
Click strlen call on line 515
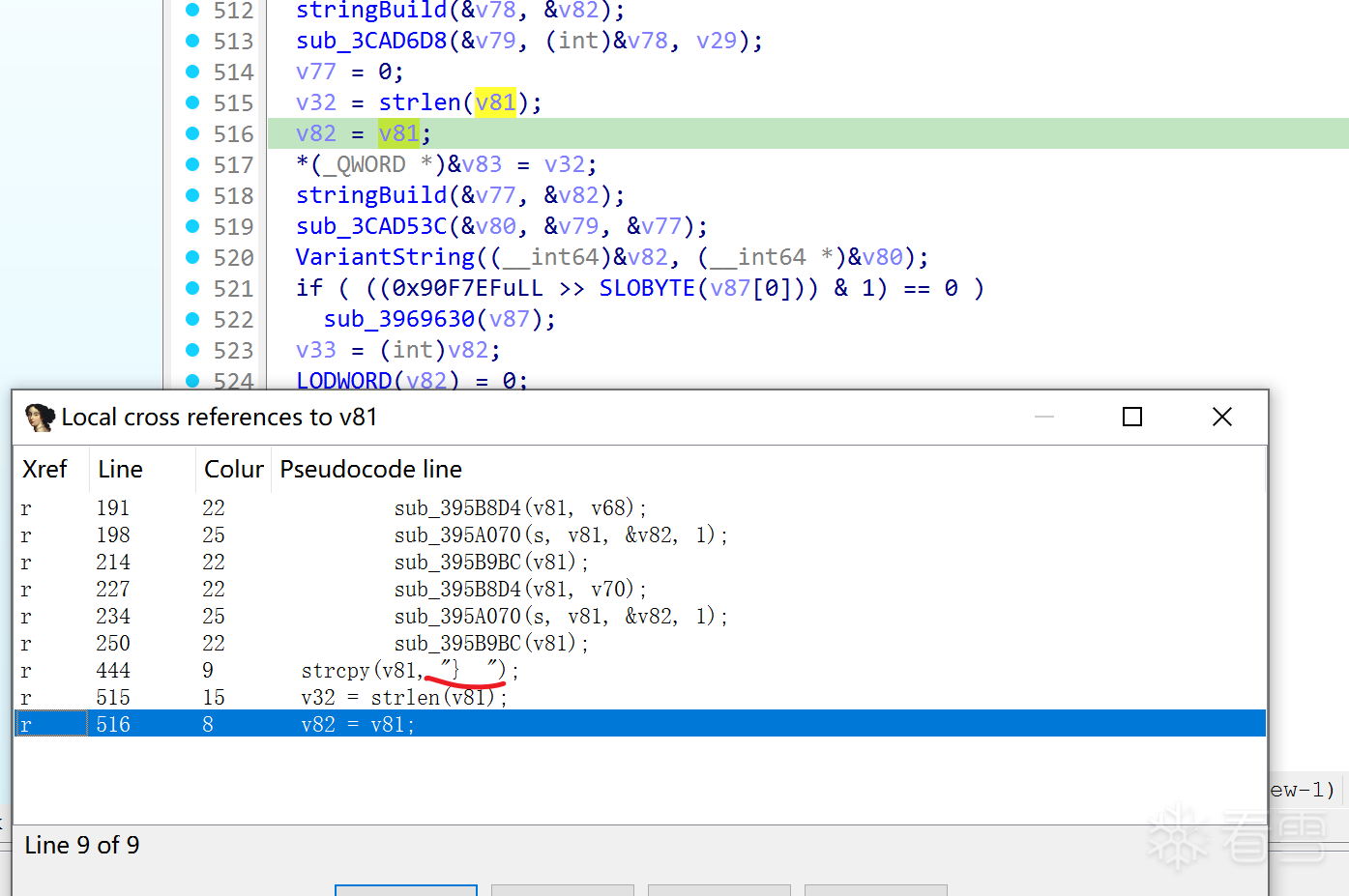pos(420,102)
